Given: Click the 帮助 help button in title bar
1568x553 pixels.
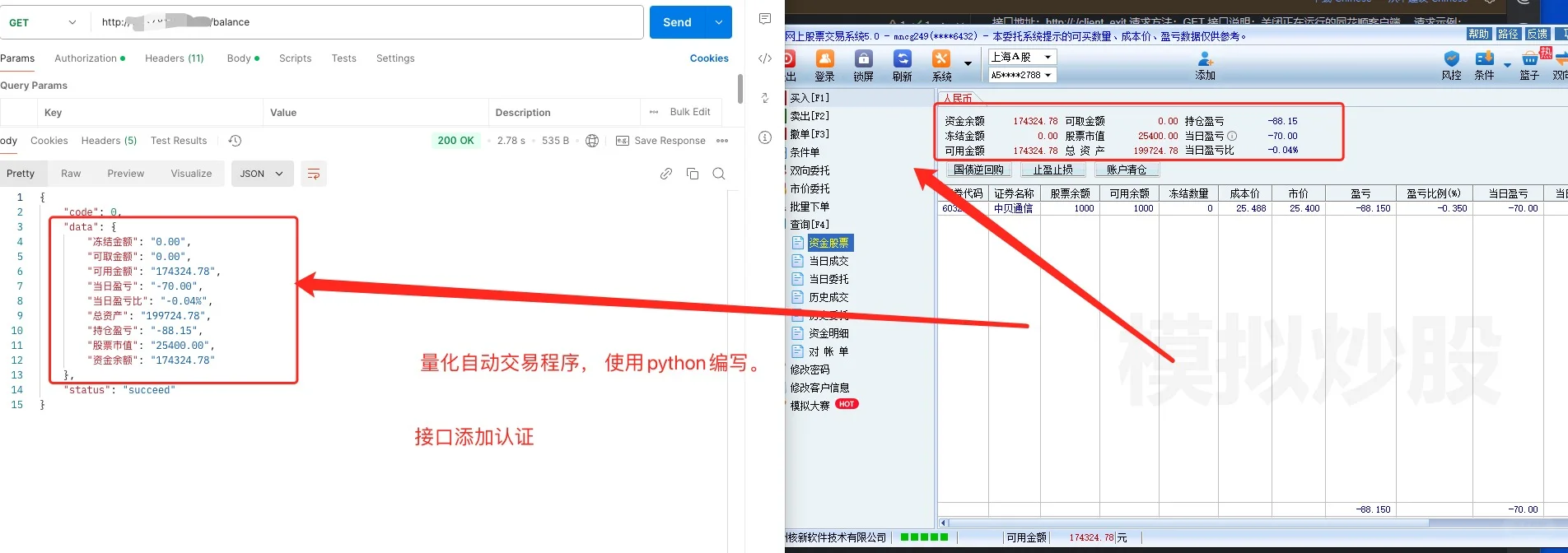Looking at the screenshot, I should point(1478,34).
